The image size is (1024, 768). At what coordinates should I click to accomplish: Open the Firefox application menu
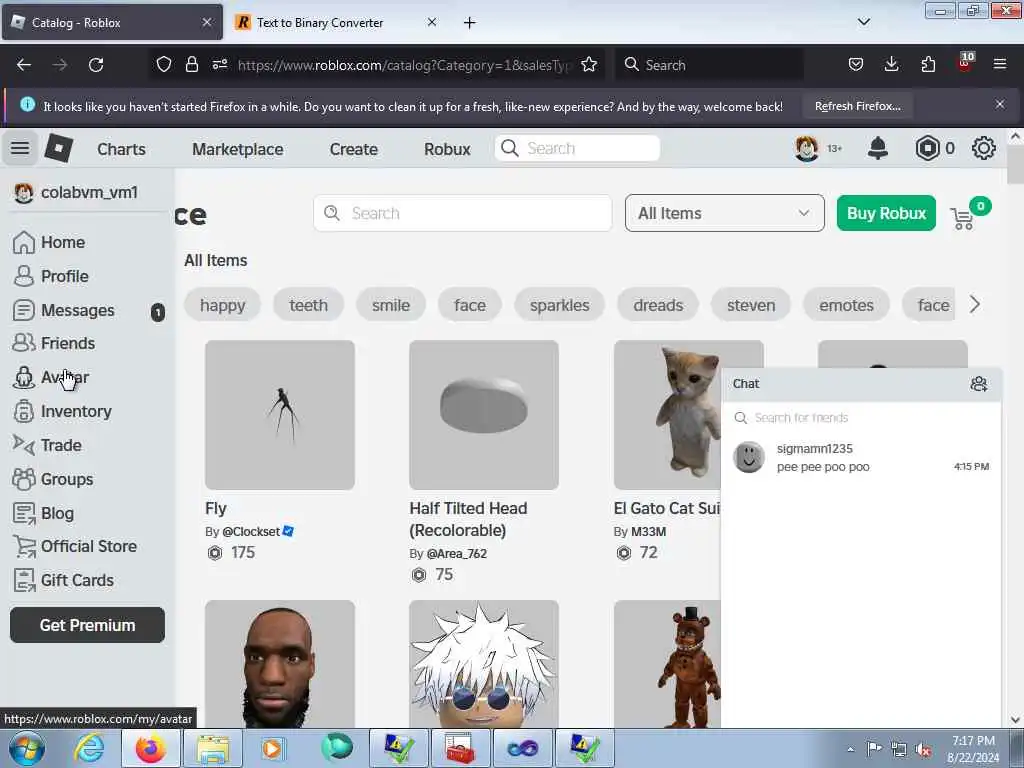coord(1000,65)
